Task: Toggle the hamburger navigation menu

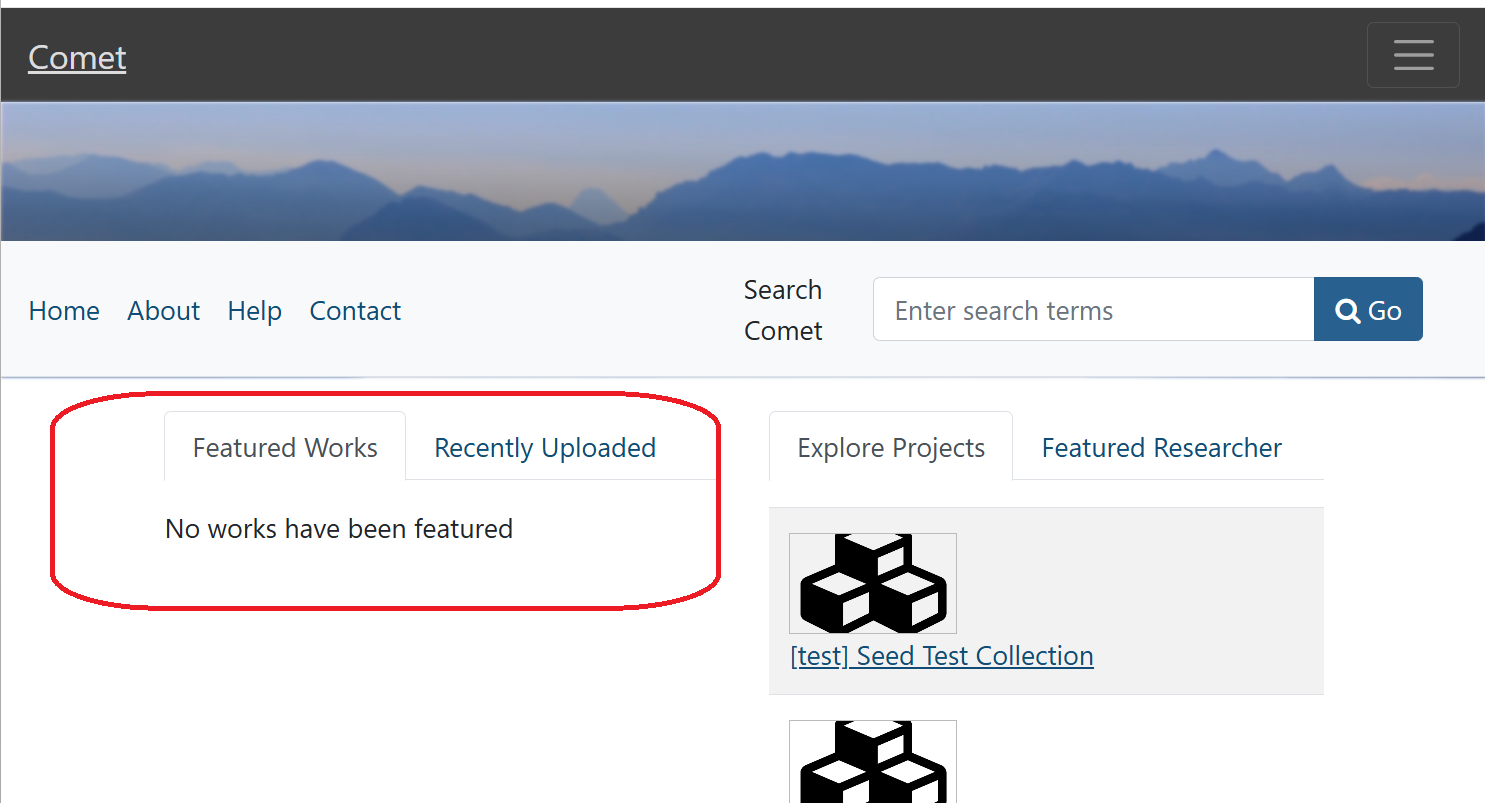Action: (1413, 55)
